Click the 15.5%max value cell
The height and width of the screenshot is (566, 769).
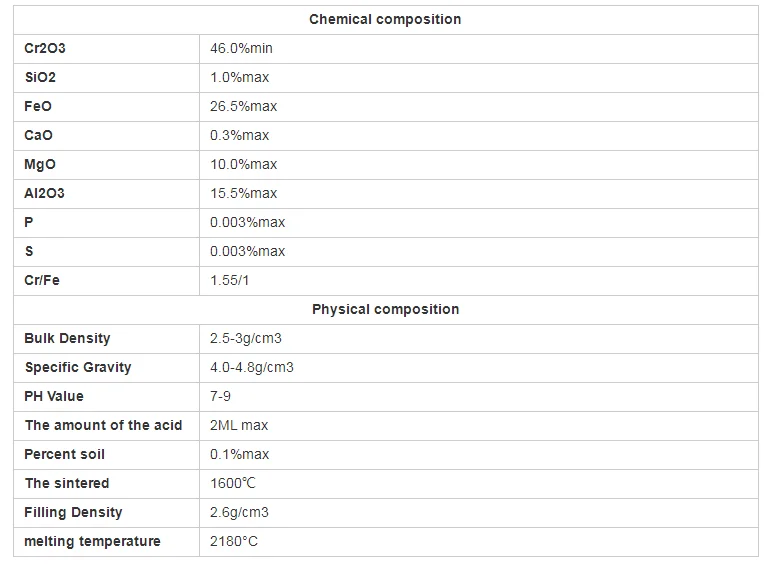243,193
